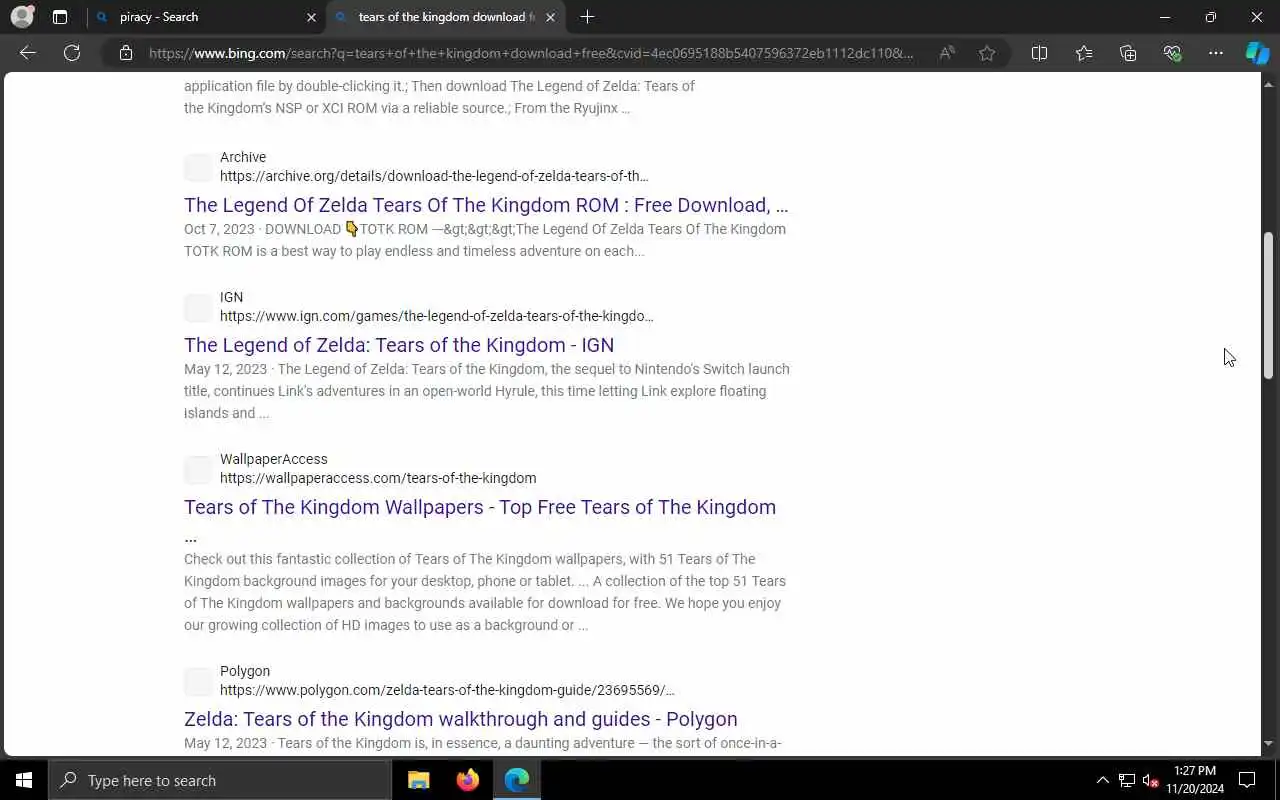The width and height of the screenshot is (1280, 800).
Task: Click the IGN site favicon
Action: coord(198,307)
